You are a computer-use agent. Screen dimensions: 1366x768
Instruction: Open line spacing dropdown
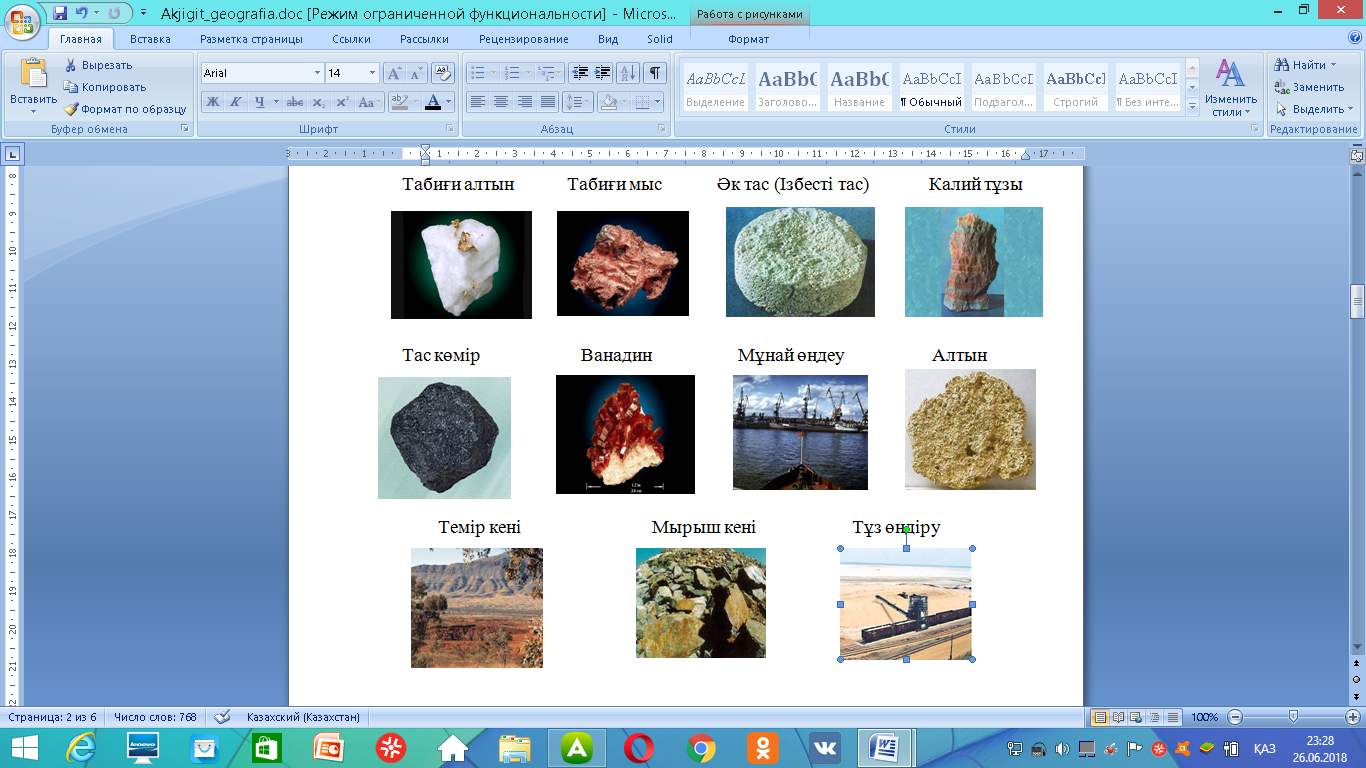pyautogui.click(x=578, y=102)
